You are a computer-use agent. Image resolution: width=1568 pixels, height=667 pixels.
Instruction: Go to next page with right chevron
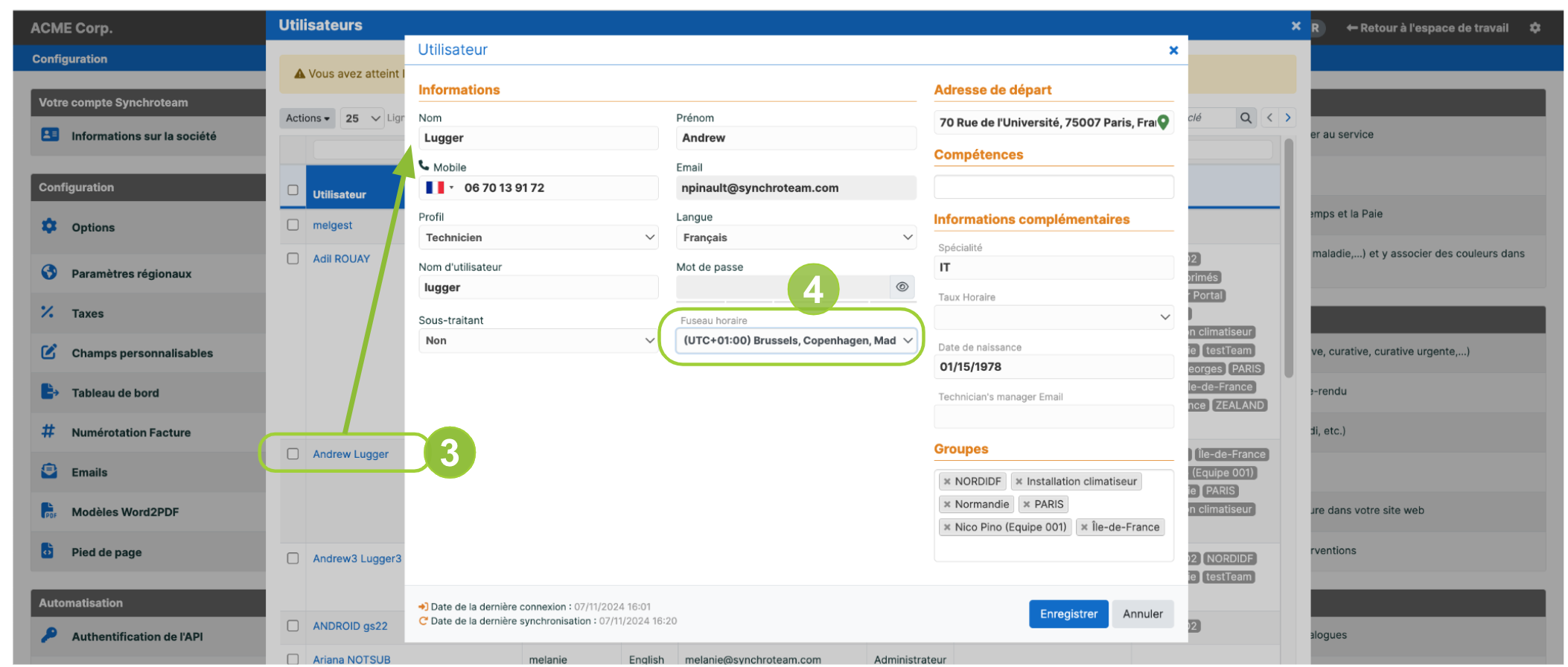pyautogui.click(x=1288, y=118)
